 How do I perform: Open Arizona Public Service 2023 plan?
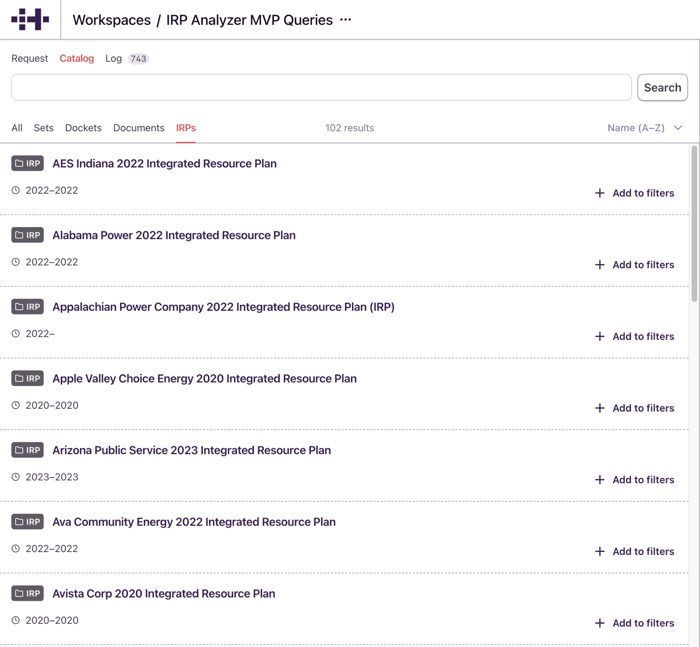(192, 450)
